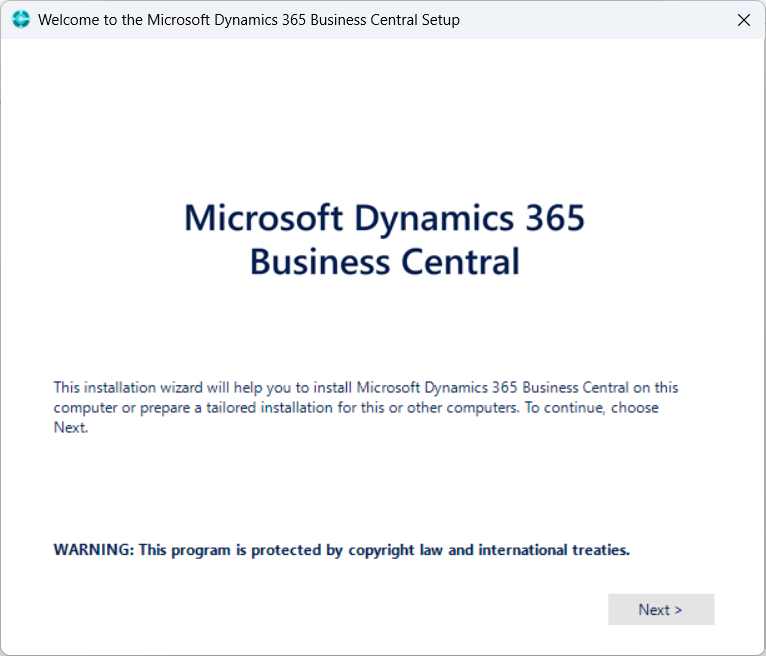Select the 'Microsoft Dynamics 365 Business Central' heading
Screen dimensions: 766x656
click(384, 239)
